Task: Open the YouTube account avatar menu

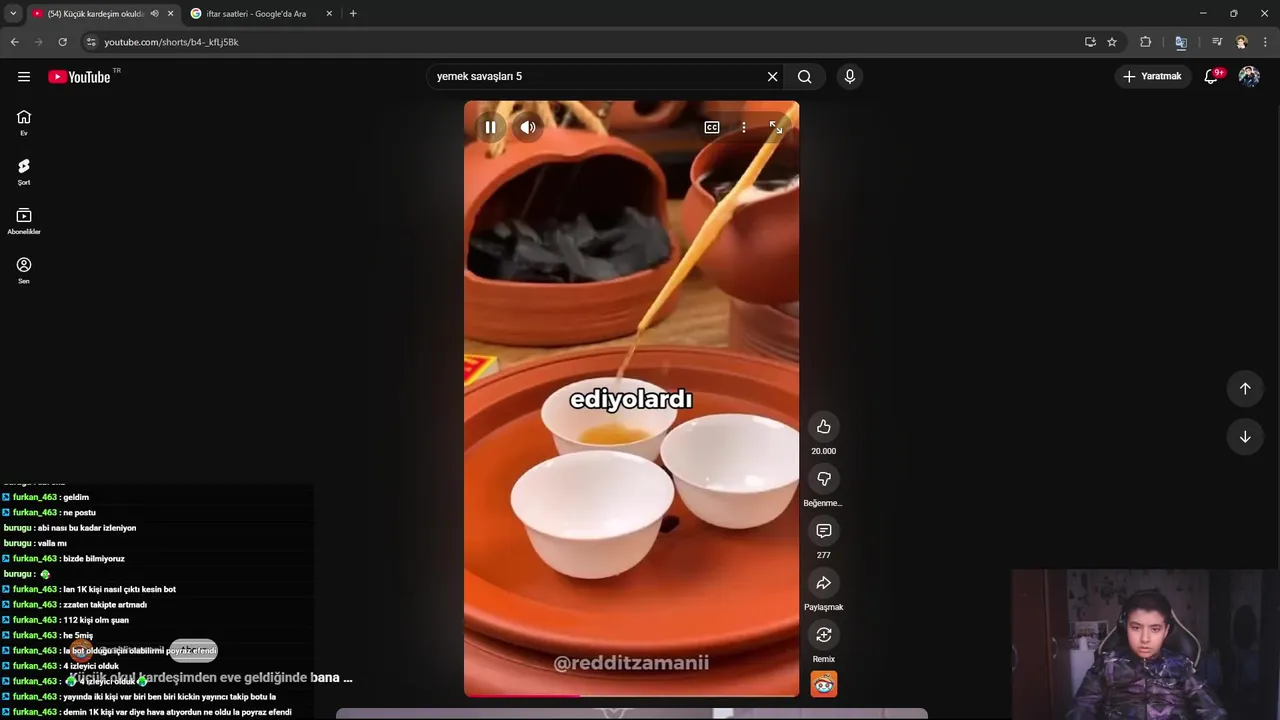Action: tap(1249, 76)
